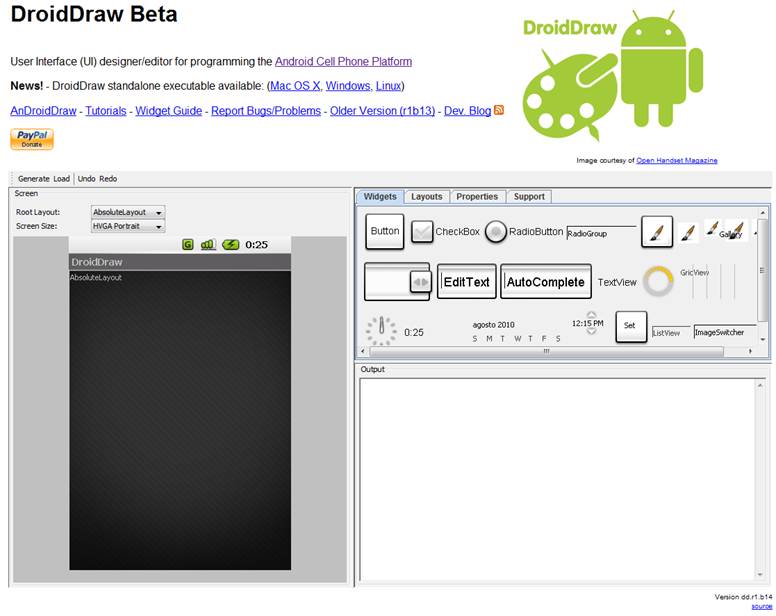Image resolution: width=776 pixels, height=616 pixels.
Task: Select the Spinner widget with arrows
Action: coord(397,282)
